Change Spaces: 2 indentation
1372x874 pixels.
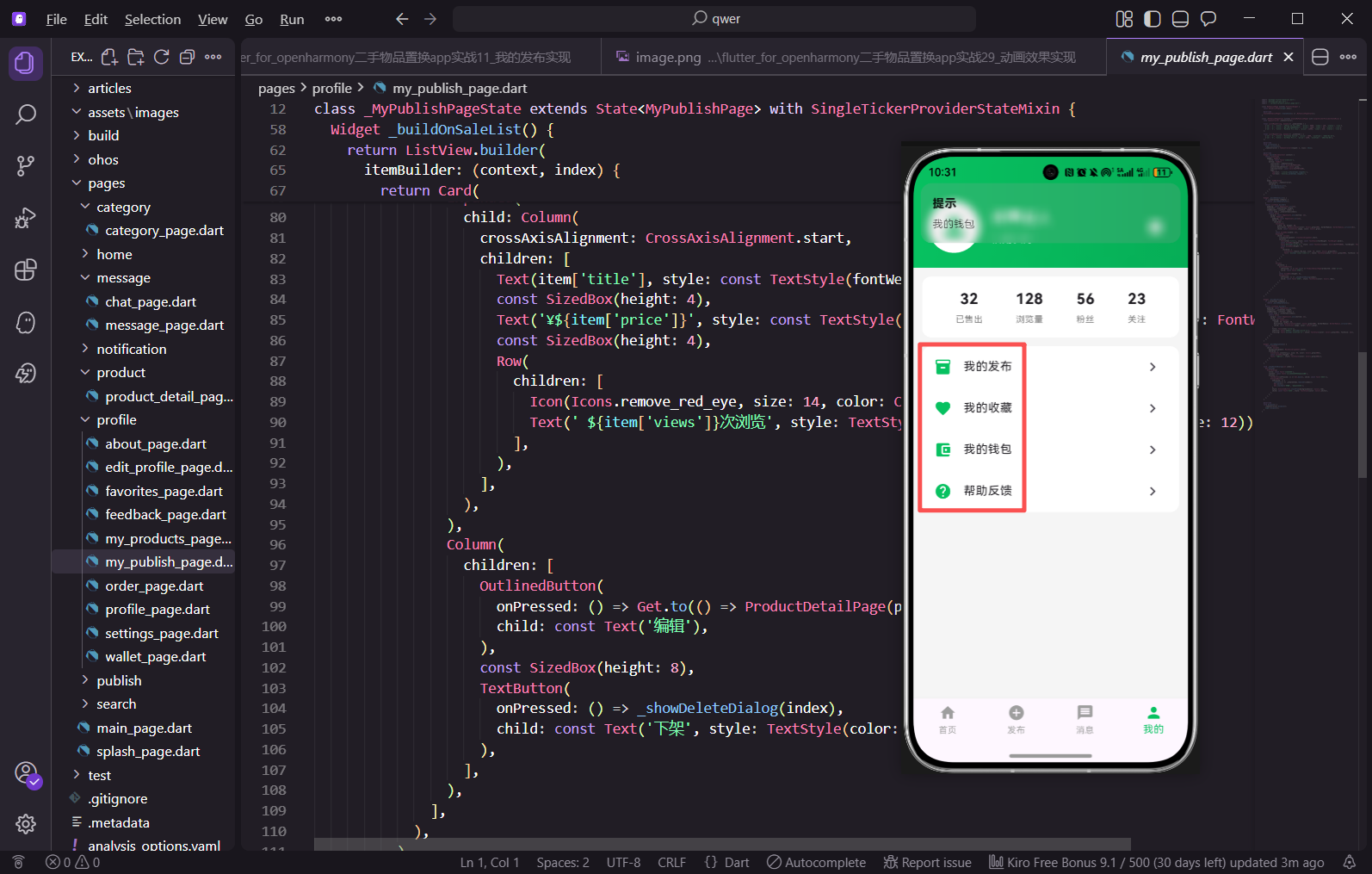(x=563, y=862)
